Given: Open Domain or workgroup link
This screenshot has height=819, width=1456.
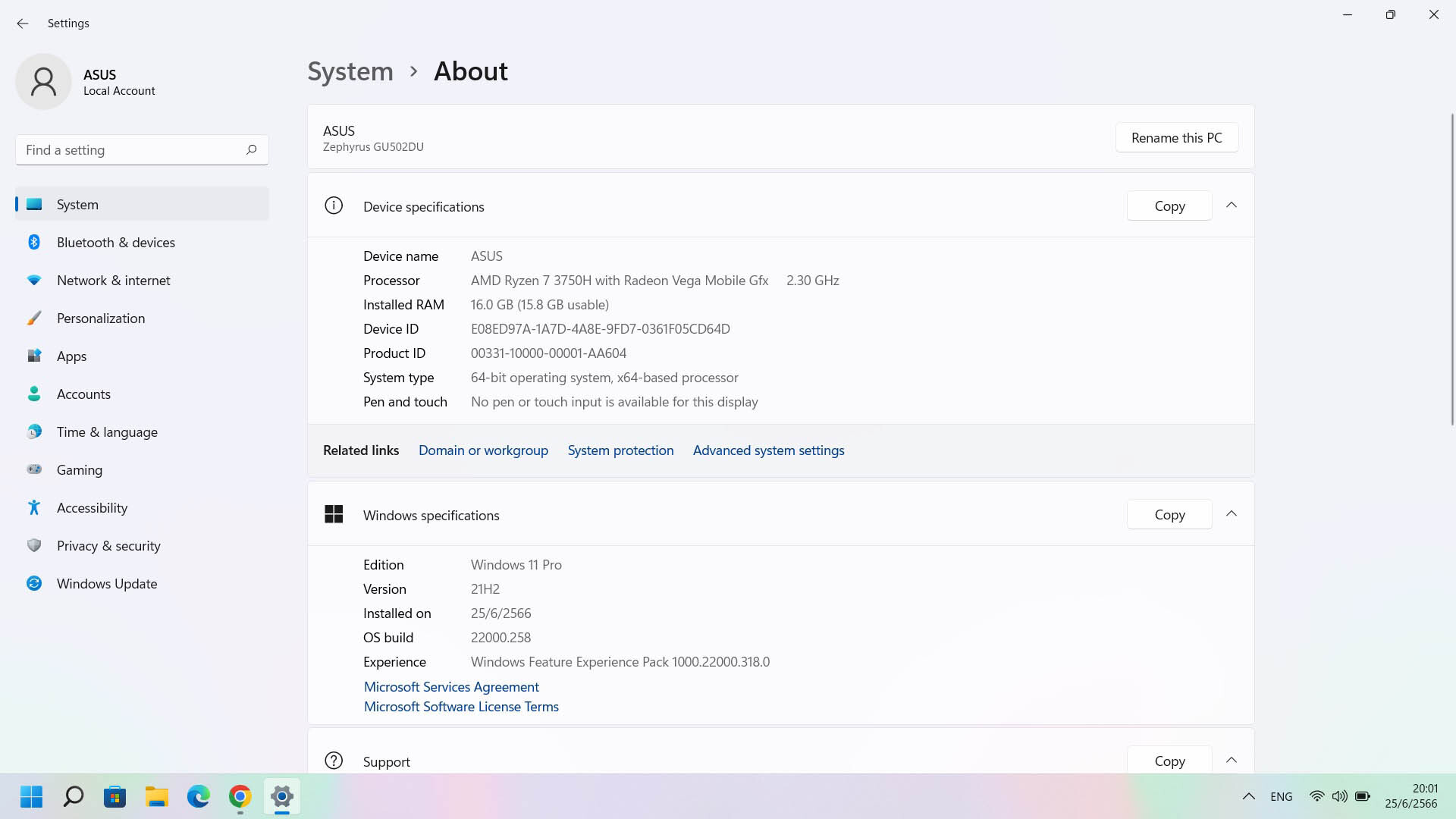Looking at the screenshot, I should (483, 450).
